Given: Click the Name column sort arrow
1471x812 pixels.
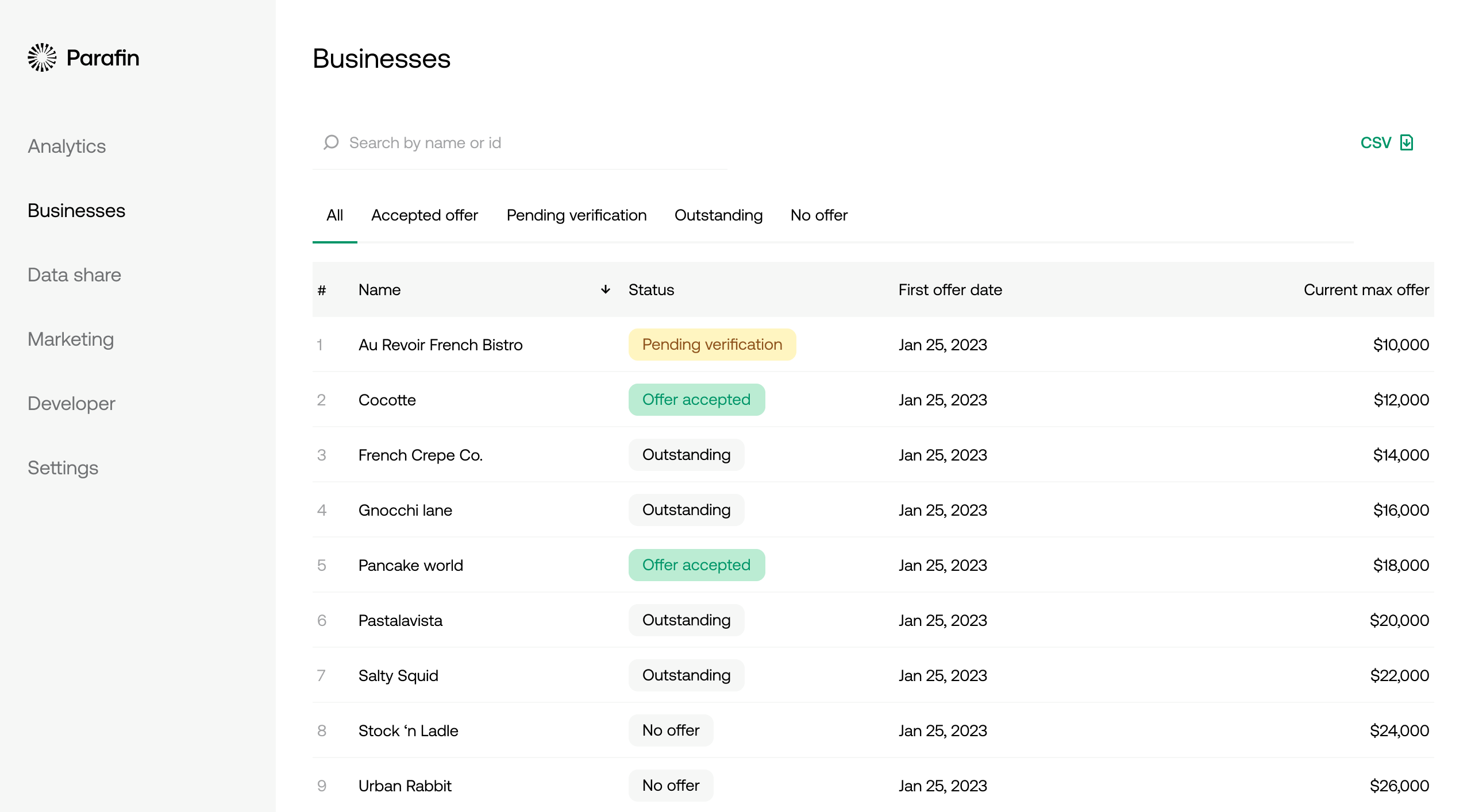Looking at the screenshot, I should click(605, 289).
